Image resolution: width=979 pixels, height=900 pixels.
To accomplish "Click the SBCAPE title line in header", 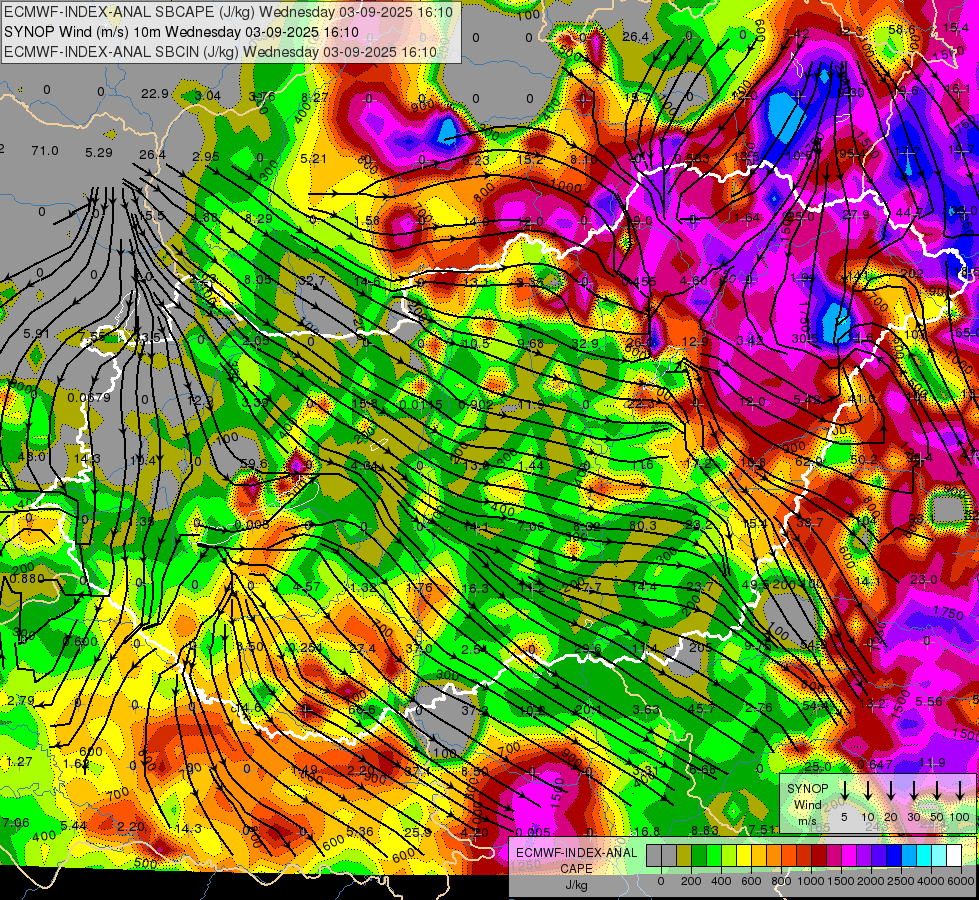I will (229, 11).
